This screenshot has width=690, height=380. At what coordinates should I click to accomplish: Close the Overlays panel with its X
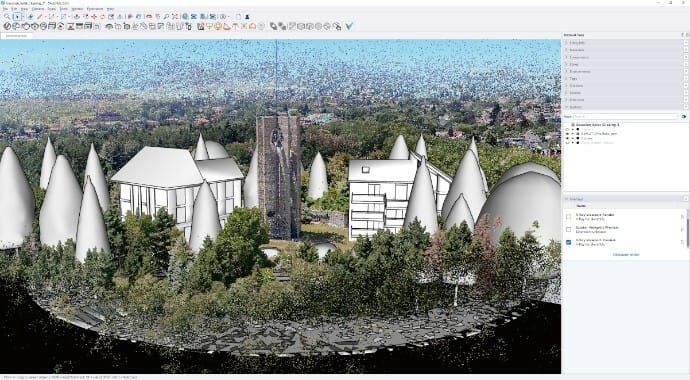(x=686, y=199)
